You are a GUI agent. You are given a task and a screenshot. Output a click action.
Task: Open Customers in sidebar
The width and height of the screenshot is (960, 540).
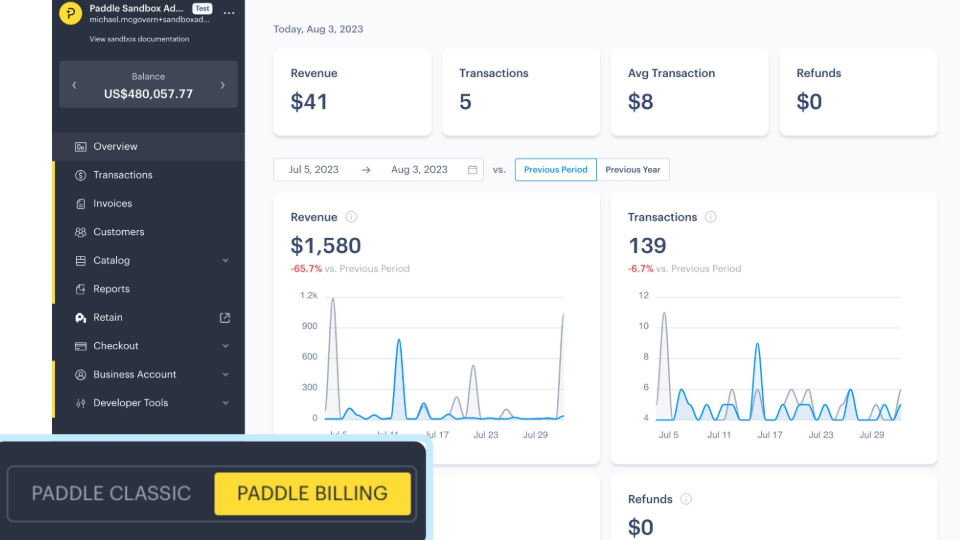(x=149, y=232)
